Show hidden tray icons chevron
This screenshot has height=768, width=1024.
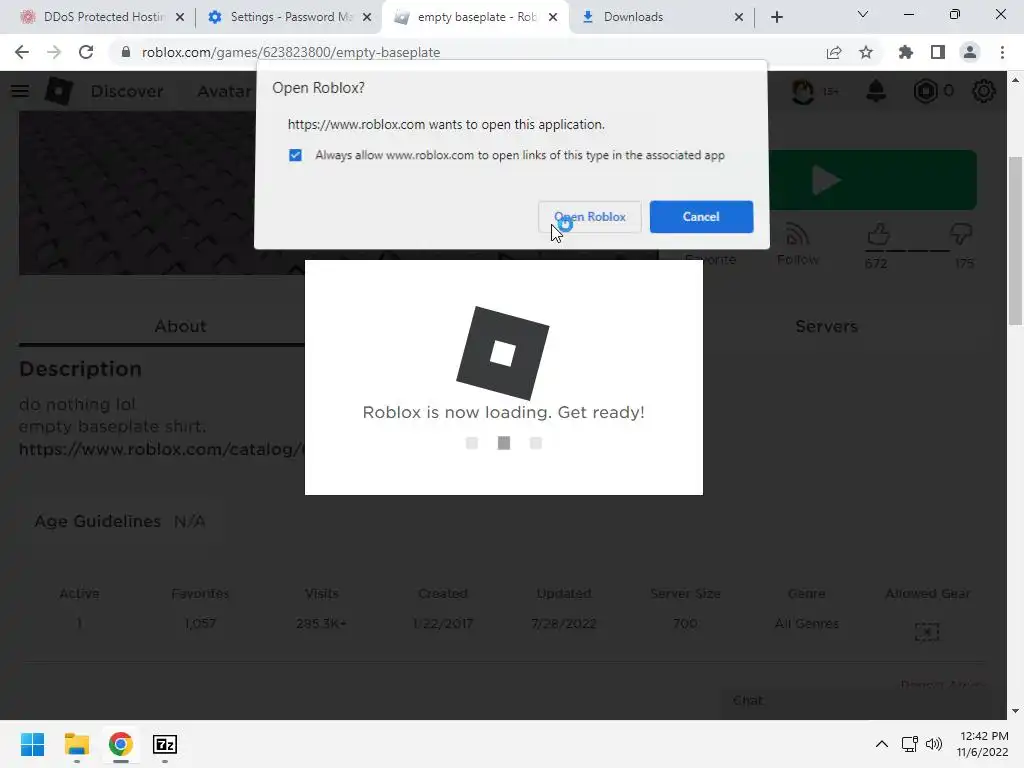coord(882,744)
